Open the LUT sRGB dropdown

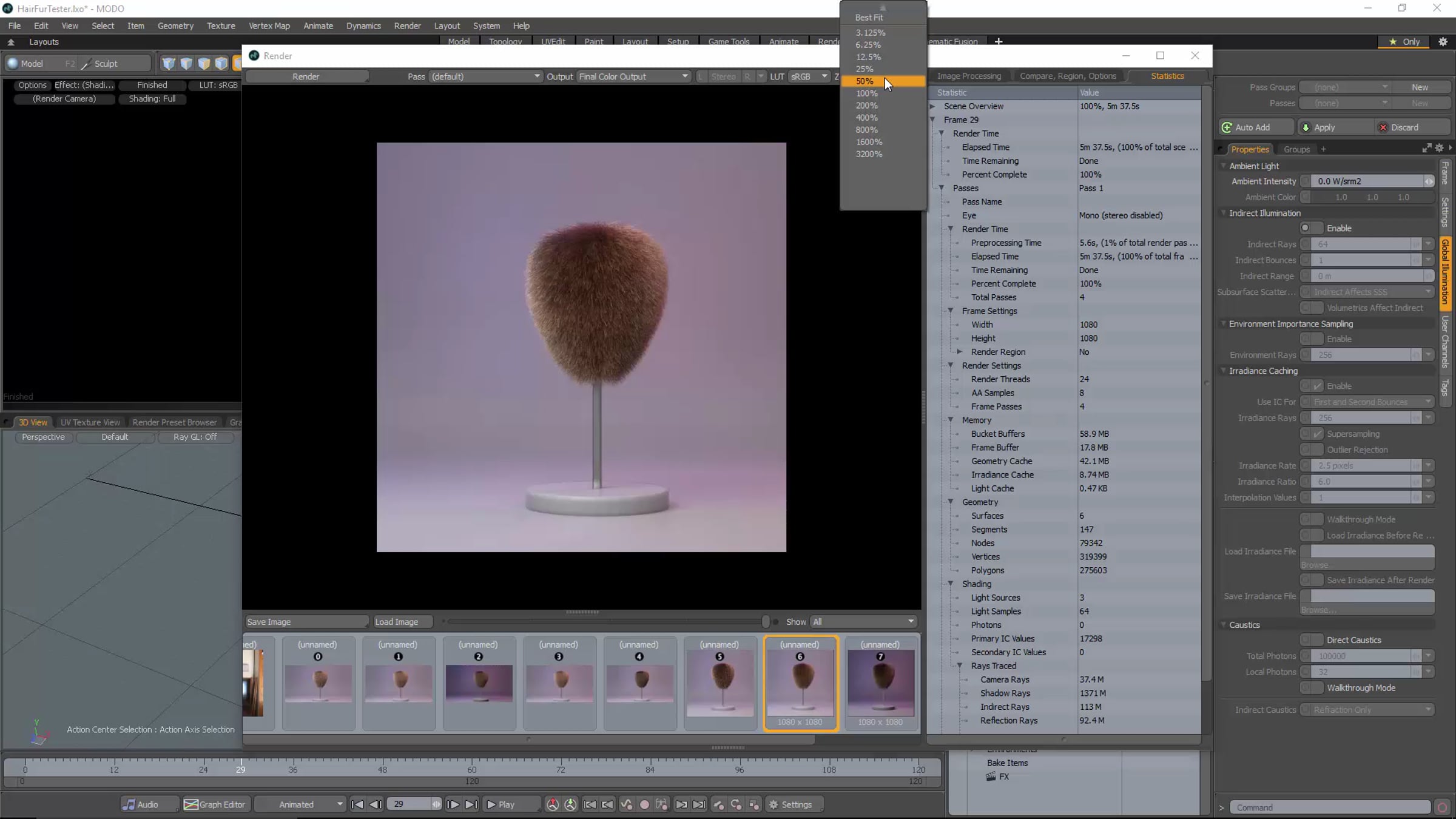(808, 76)
